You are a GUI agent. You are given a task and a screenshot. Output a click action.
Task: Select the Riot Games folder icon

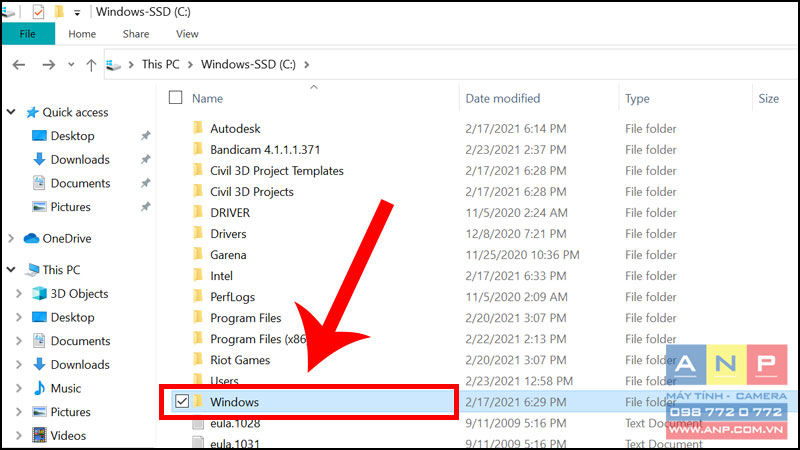pyautogui.click(x=198, y=359)
